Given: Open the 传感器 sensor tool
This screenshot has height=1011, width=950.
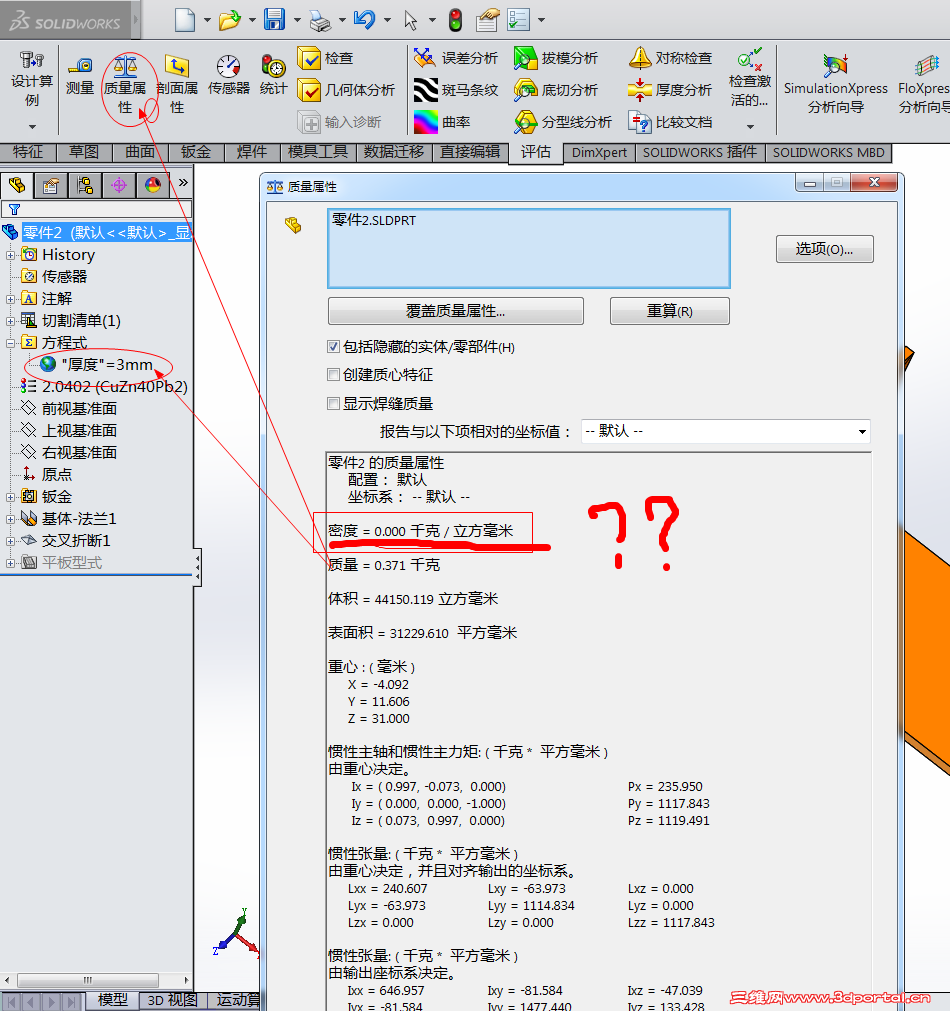Looking at the screenshot, I should point(228,77).
